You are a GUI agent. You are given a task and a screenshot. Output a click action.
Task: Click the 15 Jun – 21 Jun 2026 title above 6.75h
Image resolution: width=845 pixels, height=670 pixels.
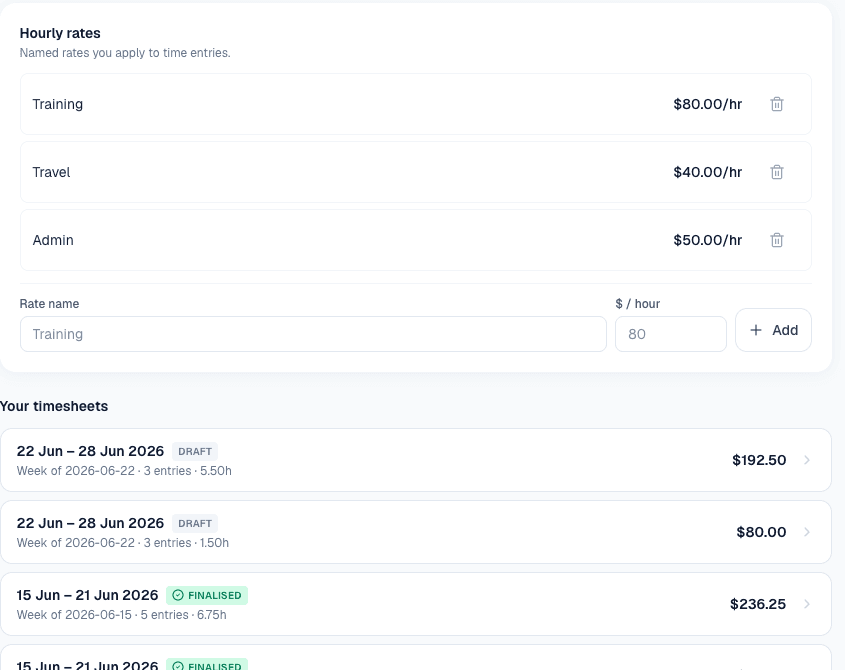pyautogui.click(x=87, y=595)
